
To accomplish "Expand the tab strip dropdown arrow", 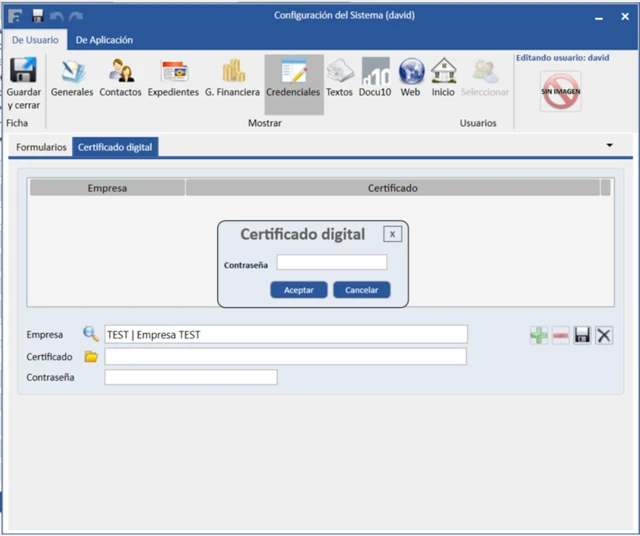I will (x=610, y=146).
